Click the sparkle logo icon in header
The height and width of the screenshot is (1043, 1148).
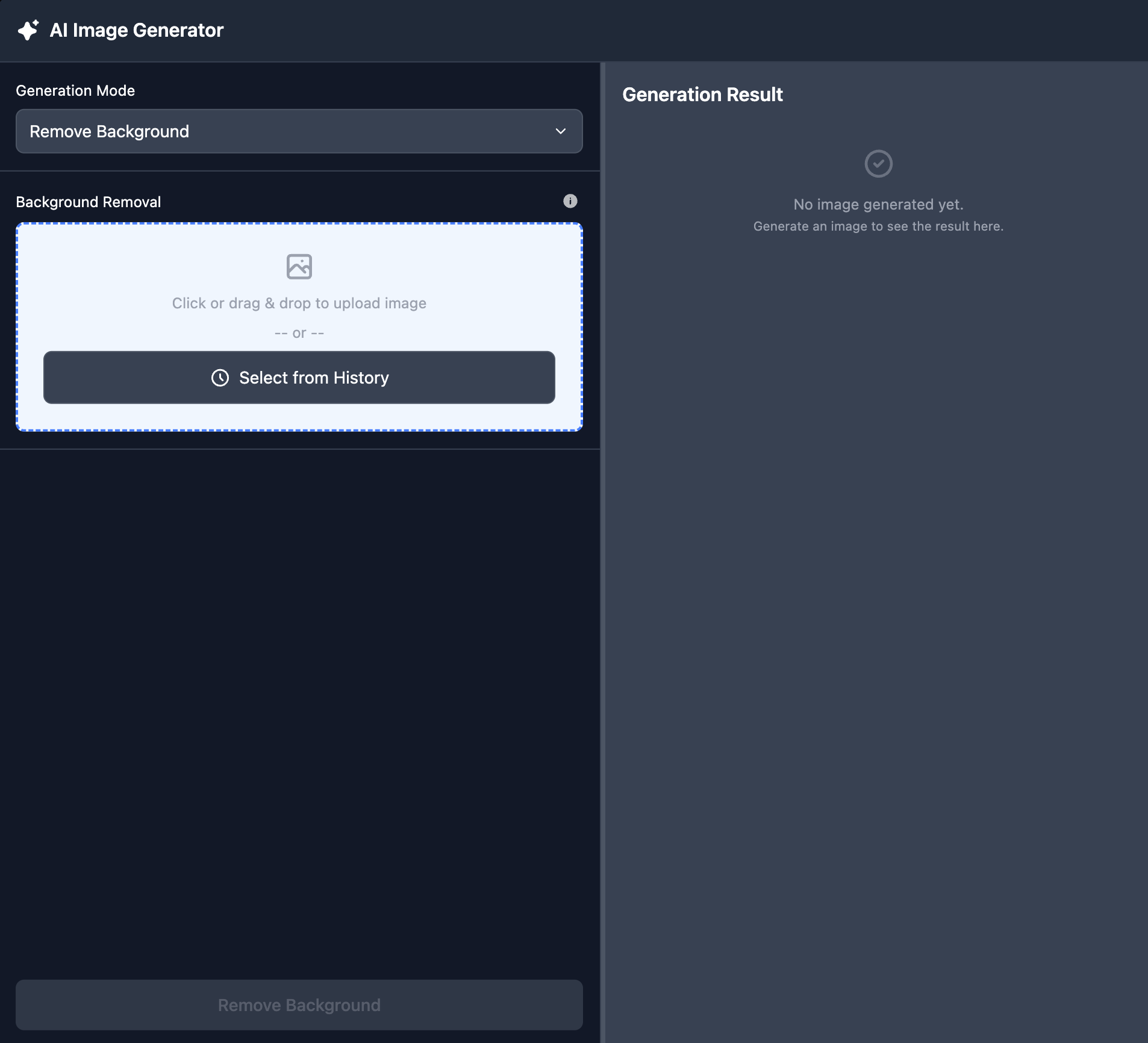tap(28, 30)
